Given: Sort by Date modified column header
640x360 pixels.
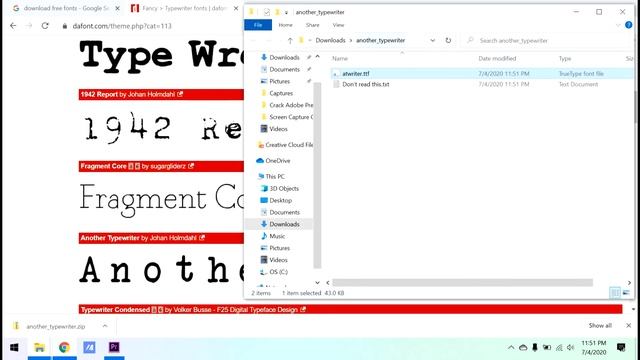Looking at the screenshot, I should pyautogui.click(x=497, y=58).
